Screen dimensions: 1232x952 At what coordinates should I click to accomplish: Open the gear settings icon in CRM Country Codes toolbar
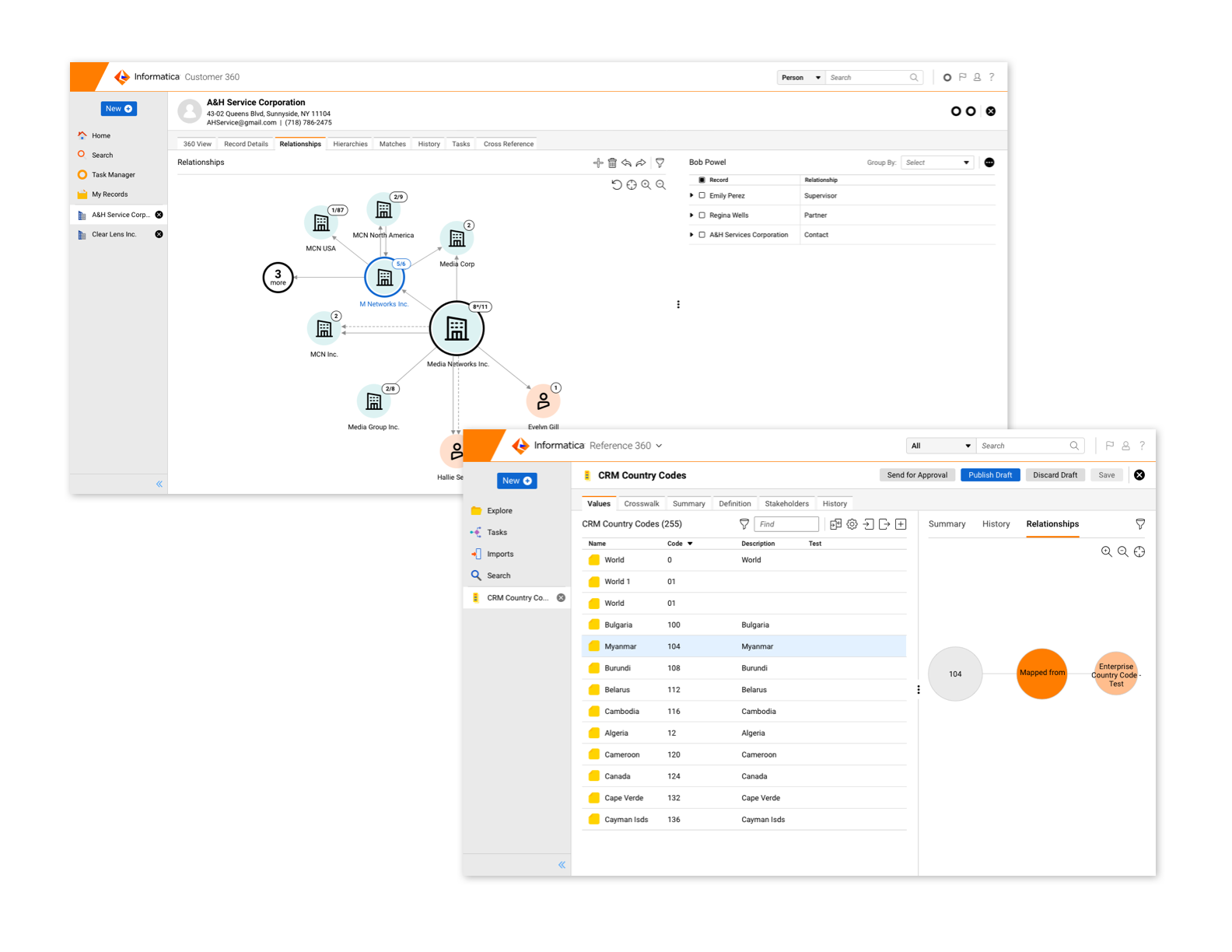(x=852, y=524)
